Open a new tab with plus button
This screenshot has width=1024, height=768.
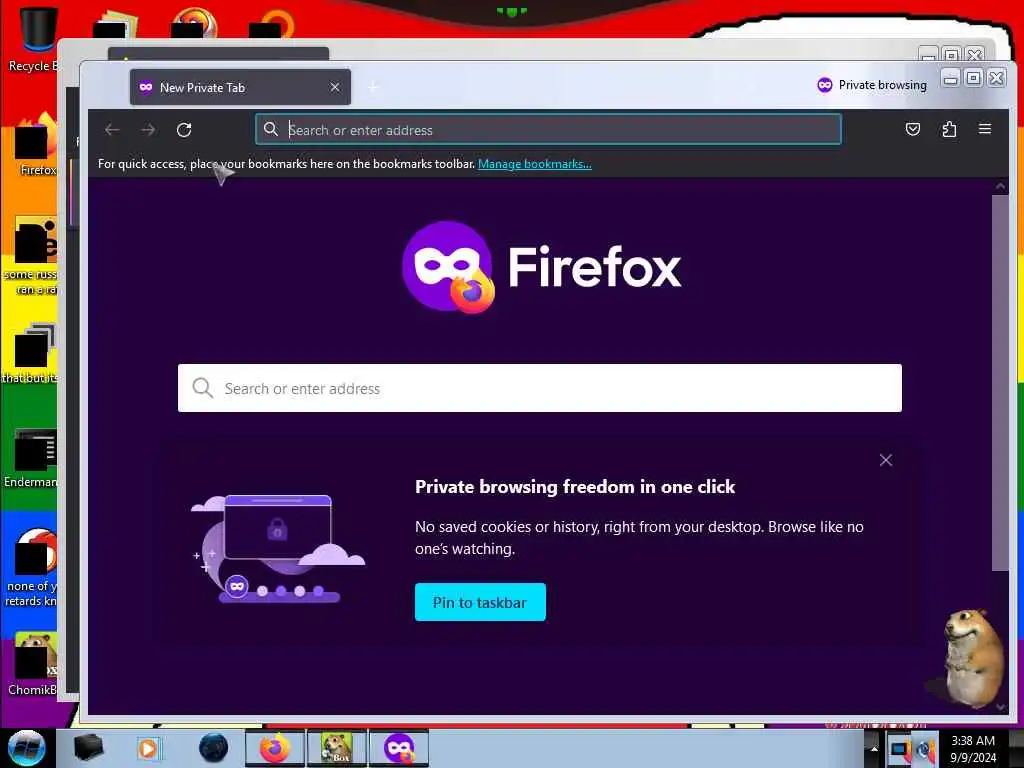pyautogui.click(x=374, y=88)
